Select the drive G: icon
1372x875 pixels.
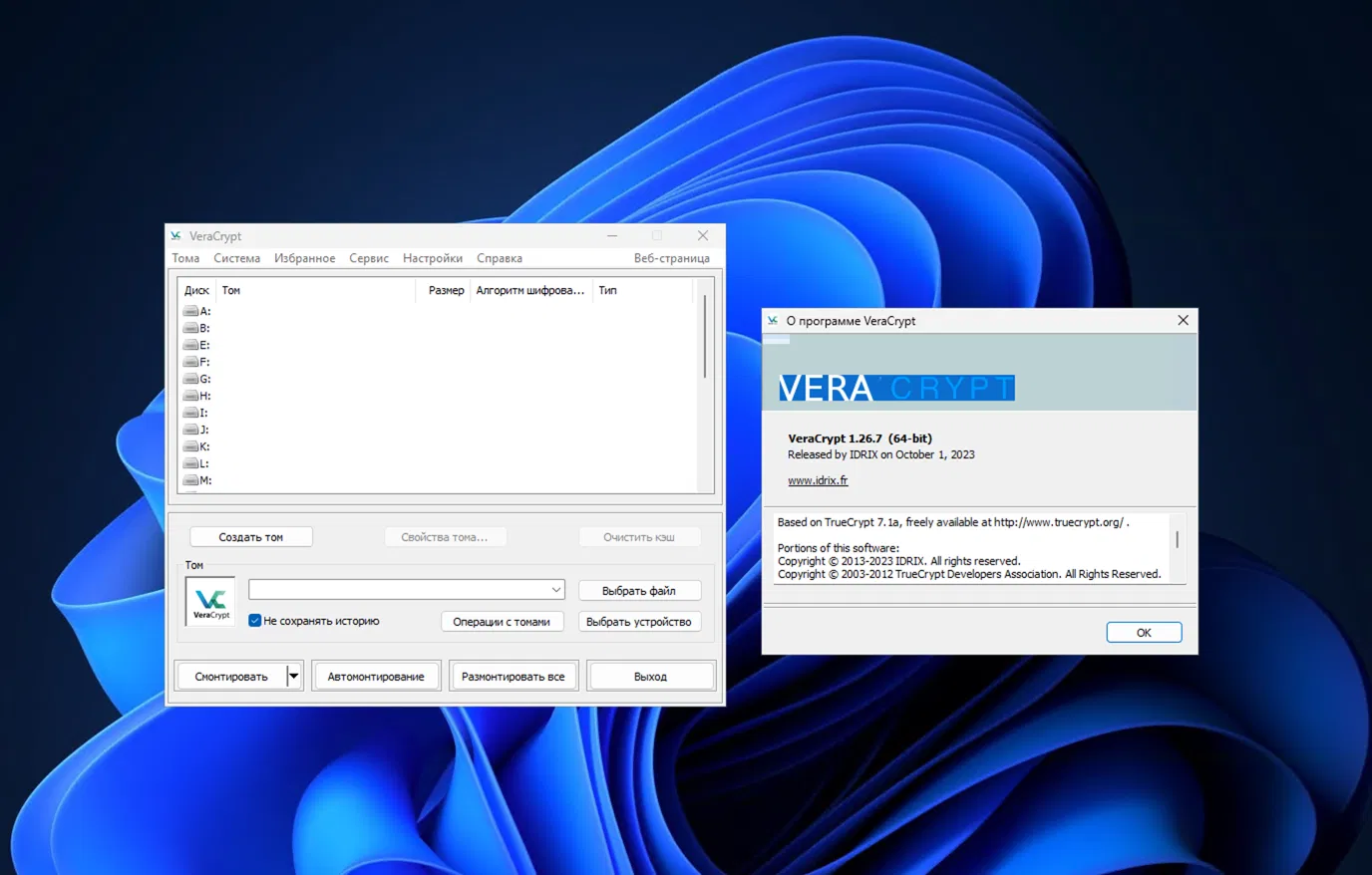[190, 380]
